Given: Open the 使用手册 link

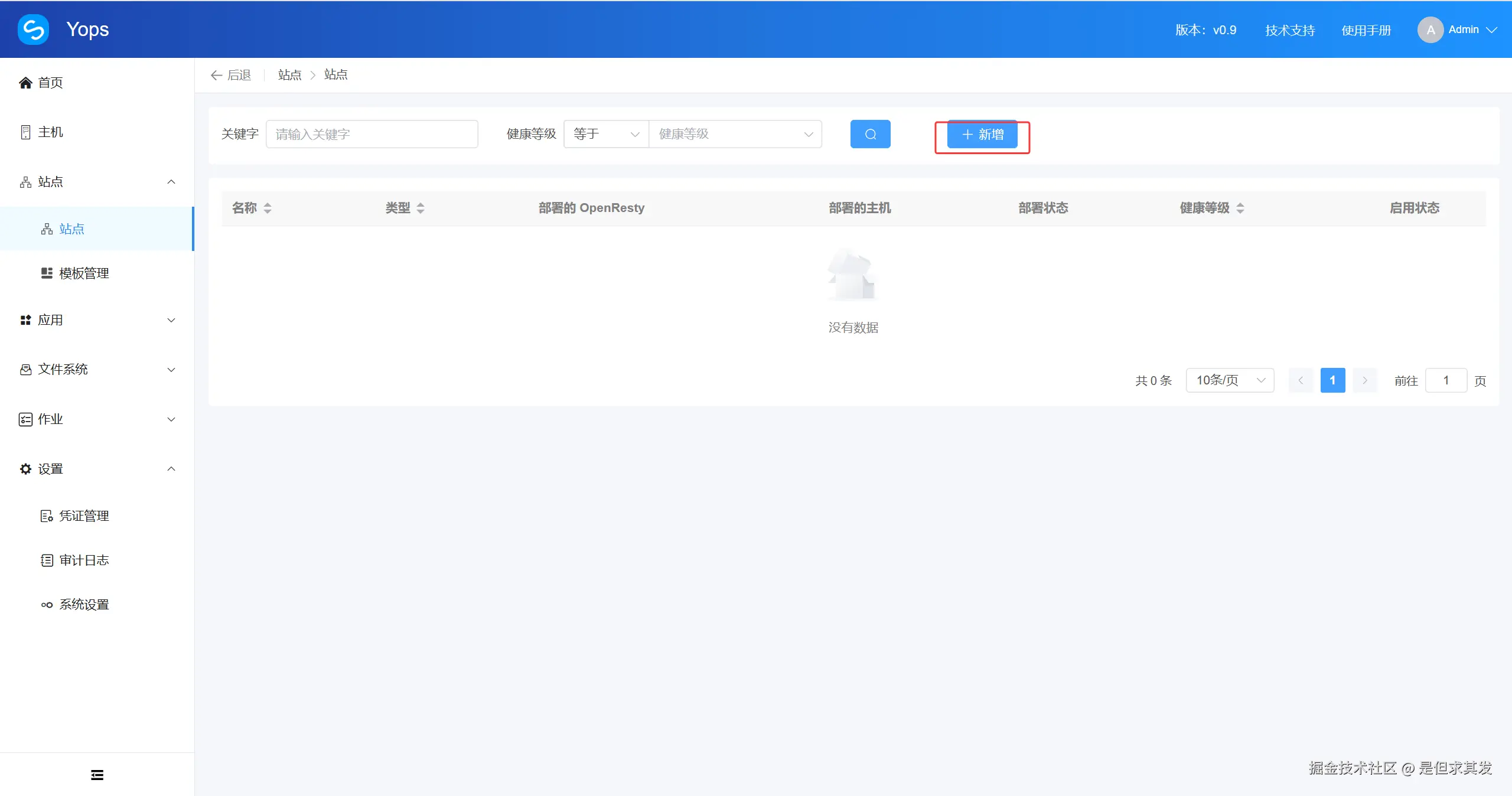Looking at the screenshot, I should 1366,30.
